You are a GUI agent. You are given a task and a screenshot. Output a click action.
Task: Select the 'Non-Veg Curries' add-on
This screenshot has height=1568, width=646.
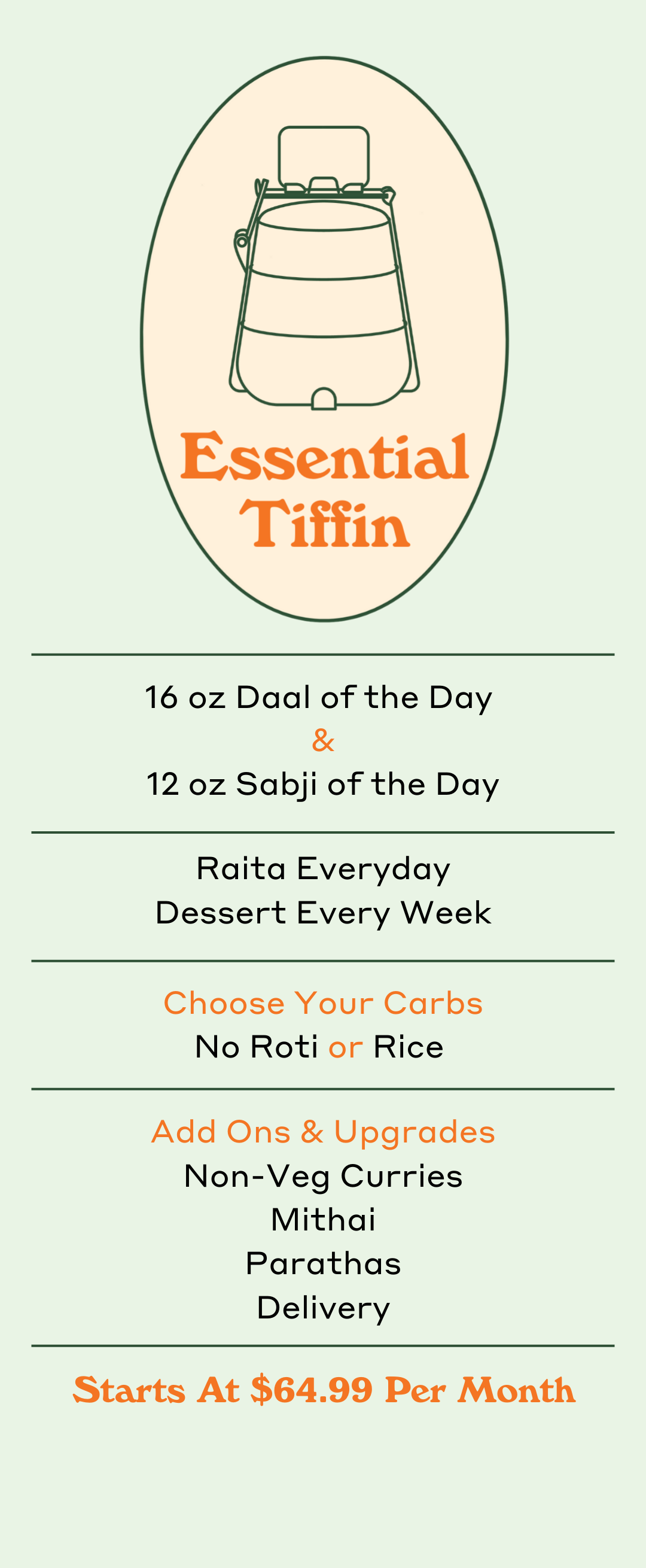pos(323,1177)
